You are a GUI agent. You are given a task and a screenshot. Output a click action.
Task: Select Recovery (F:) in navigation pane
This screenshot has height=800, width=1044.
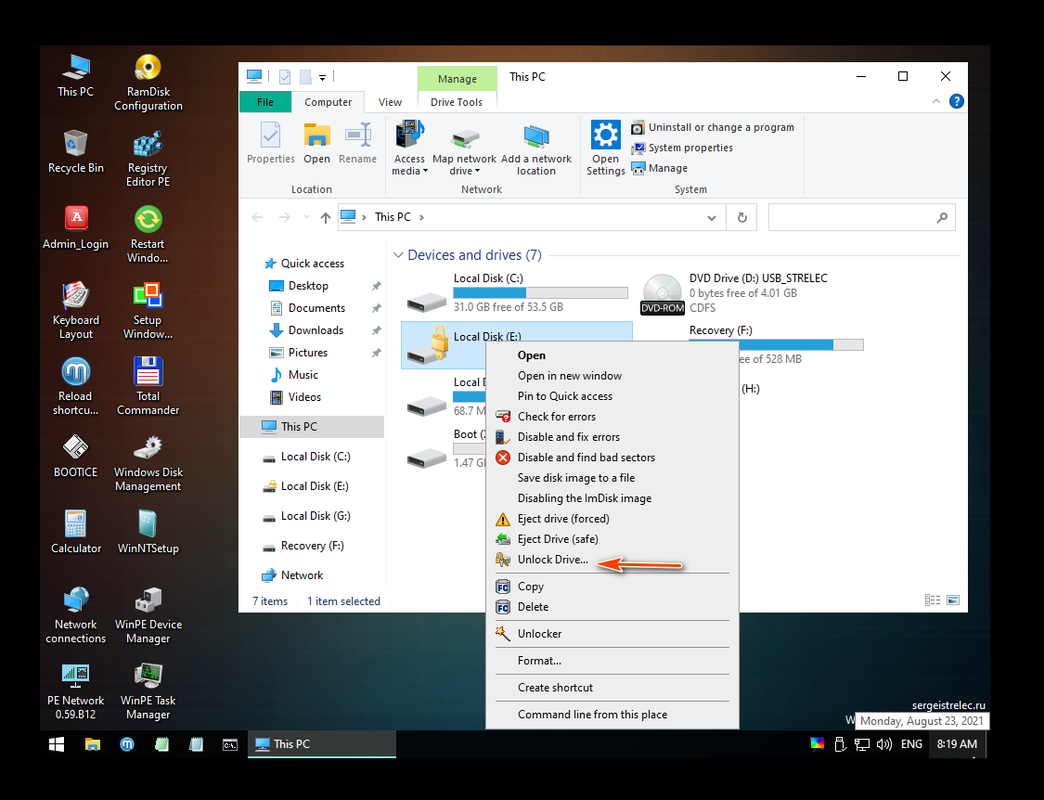click(304, 546)
